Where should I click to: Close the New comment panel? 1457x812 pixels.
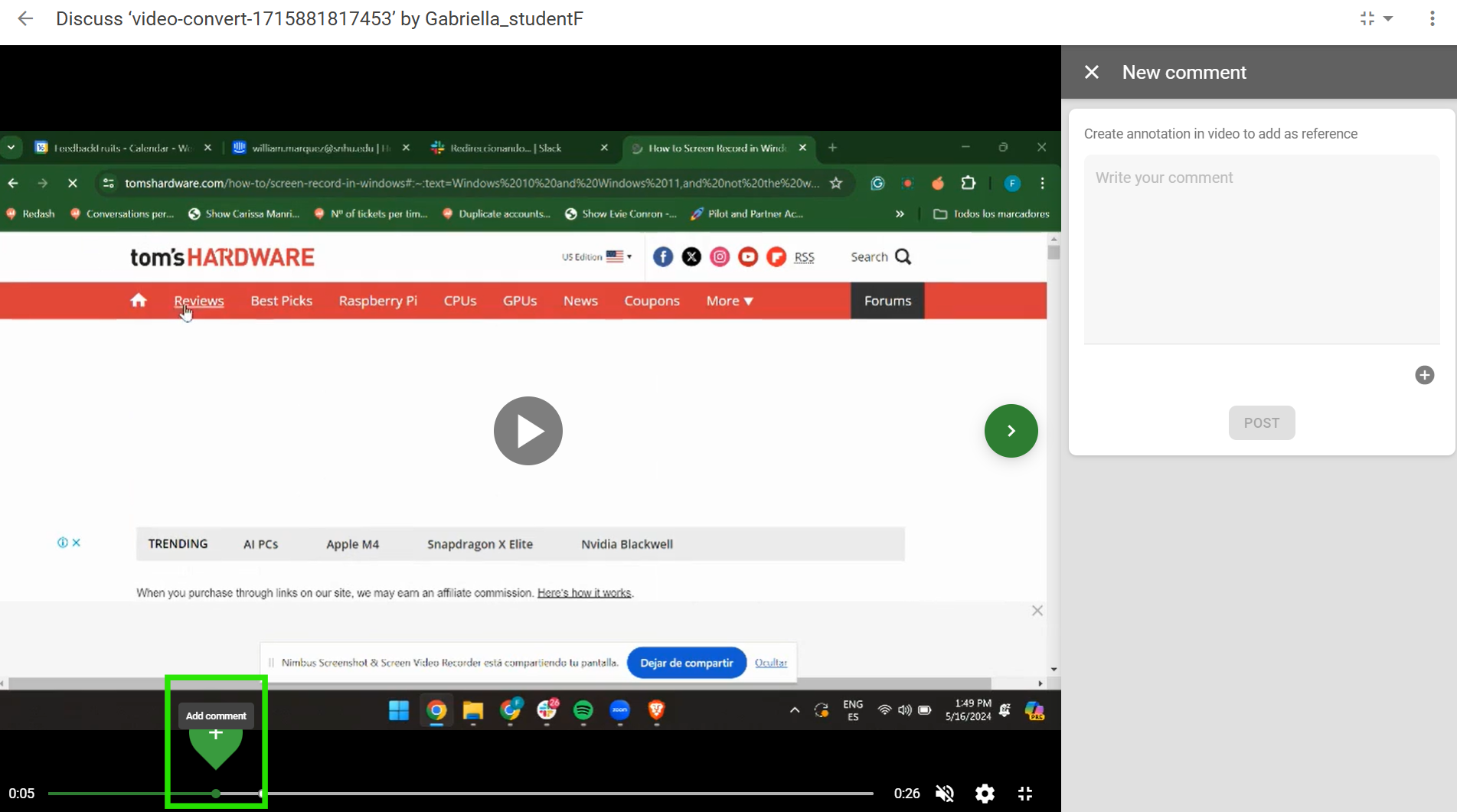coord(1092,72)
